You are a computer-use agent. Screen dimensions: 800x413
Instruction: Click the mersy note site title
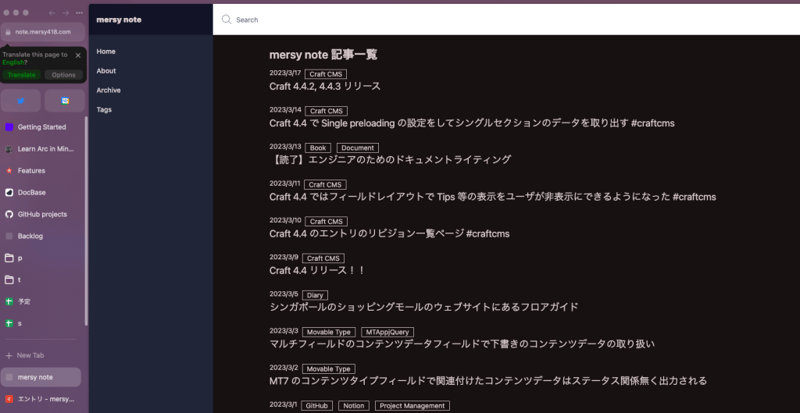[119, 19]
